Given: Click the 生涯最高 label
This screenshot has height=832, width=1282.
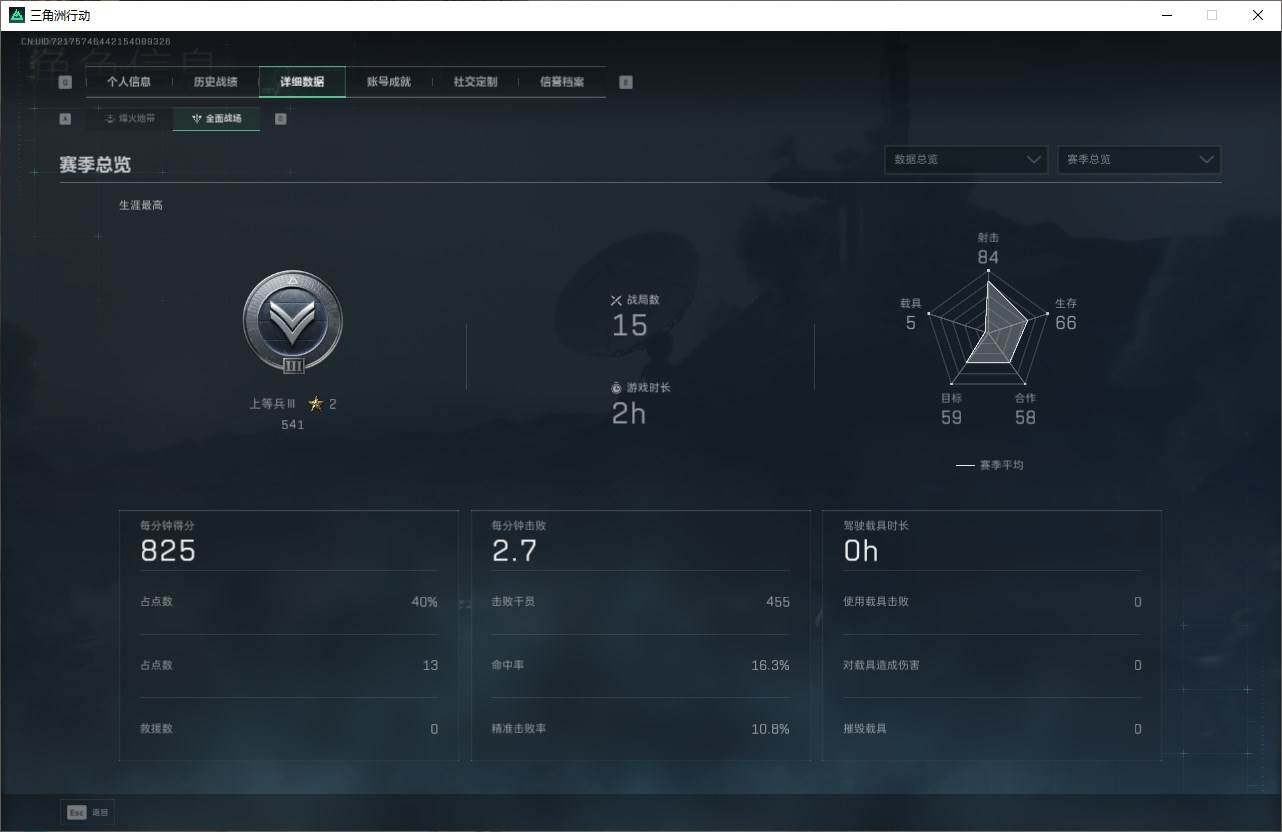Looking at the screenshot, I should click(141, 205).
